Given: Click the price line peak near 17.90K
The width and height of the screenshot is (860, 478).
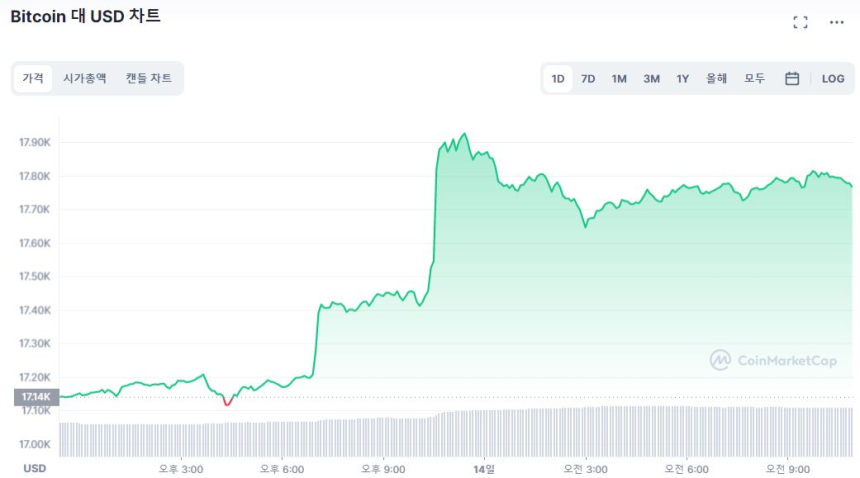Looking at the screenshot, I should coord(463,134).
